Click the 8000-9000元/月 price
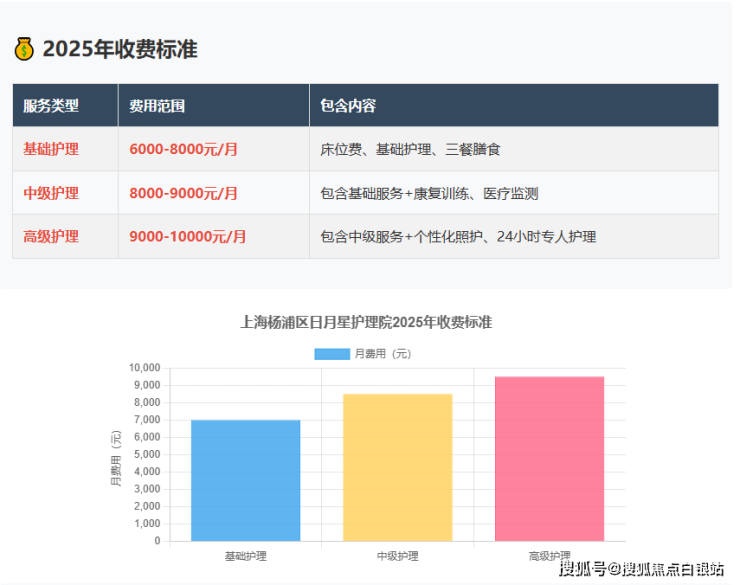 (184, 193)
